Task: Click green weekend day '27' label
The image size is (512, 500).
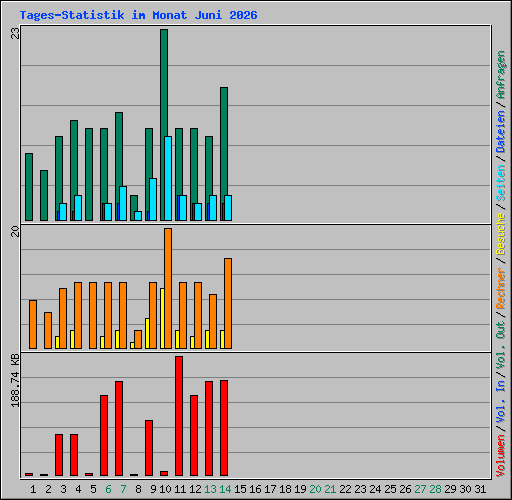Action: pyautogui.click(x=420, y=489)
